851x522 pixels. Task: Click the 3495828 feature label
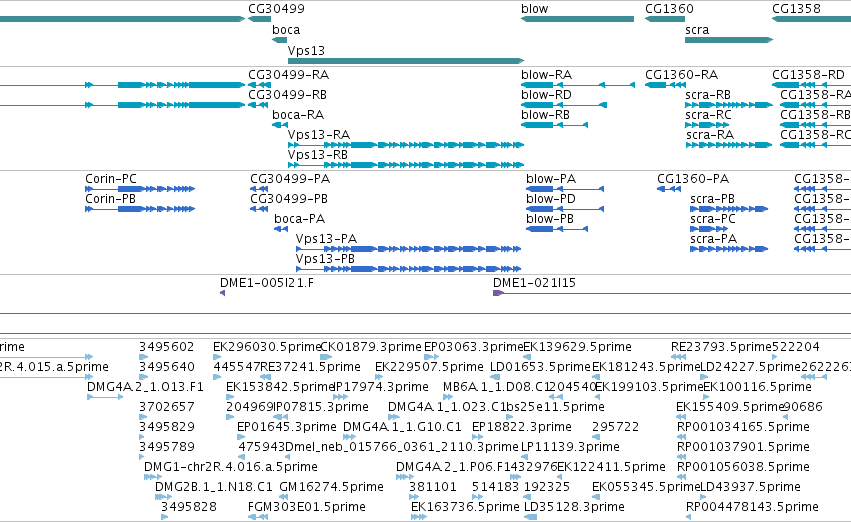188,507
